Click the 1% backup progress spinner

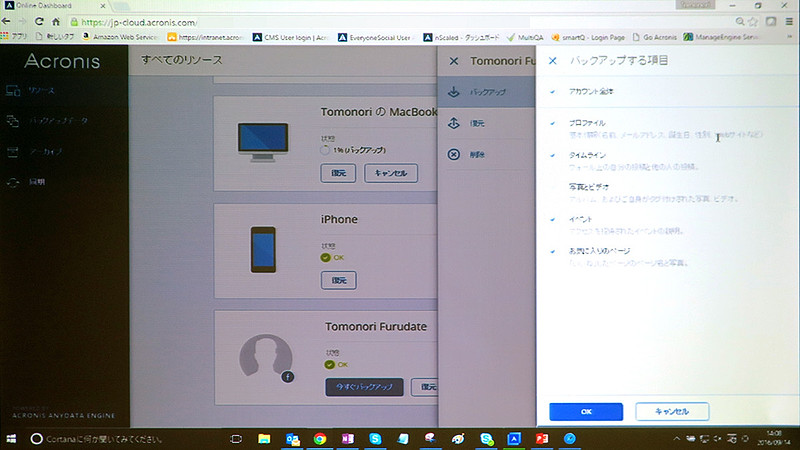click(324, 150)
